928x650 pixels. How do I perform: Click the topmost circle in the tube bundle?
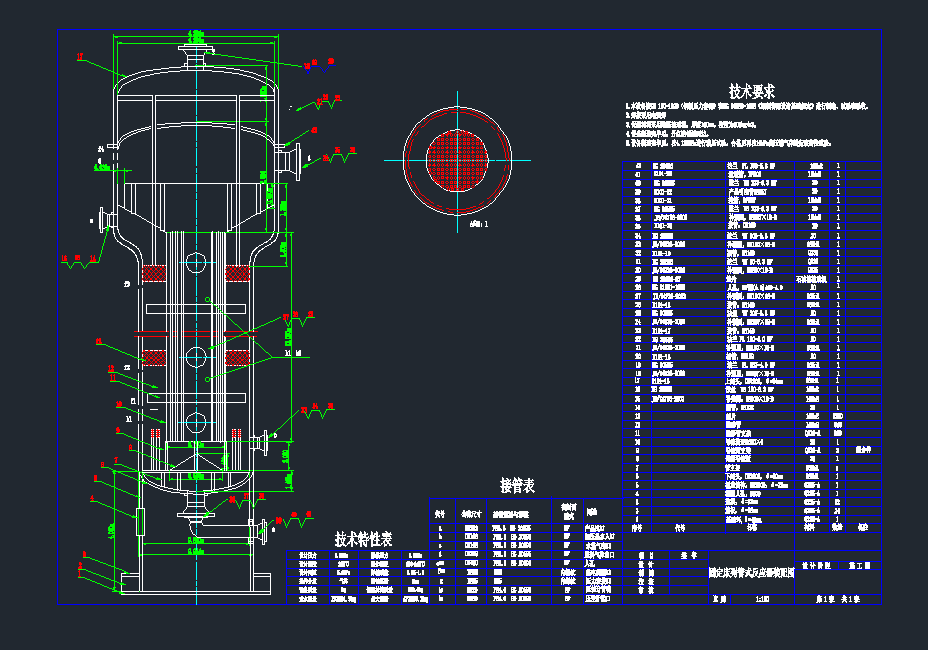point(195,262)
